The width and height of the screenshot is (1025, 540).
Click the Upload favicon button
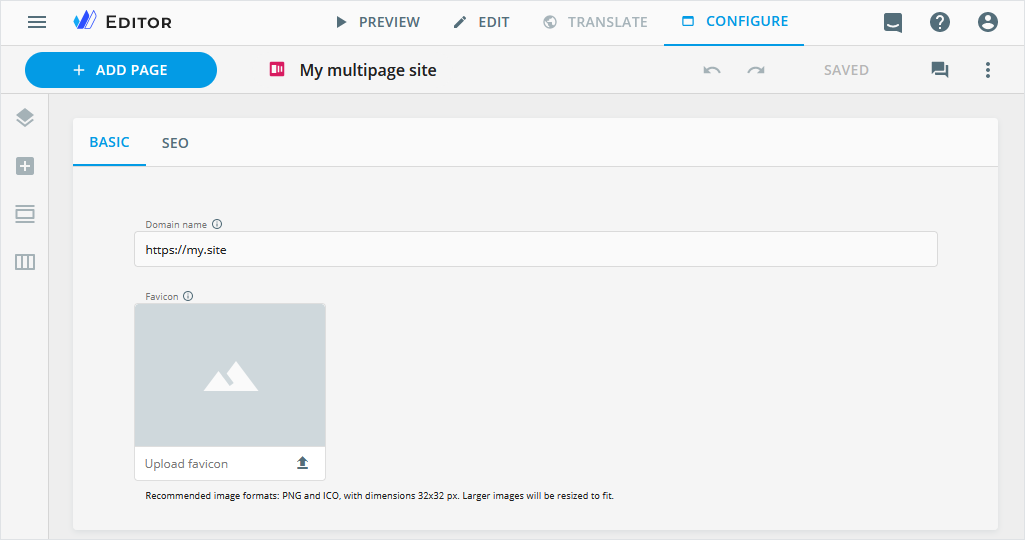point(230,464)
